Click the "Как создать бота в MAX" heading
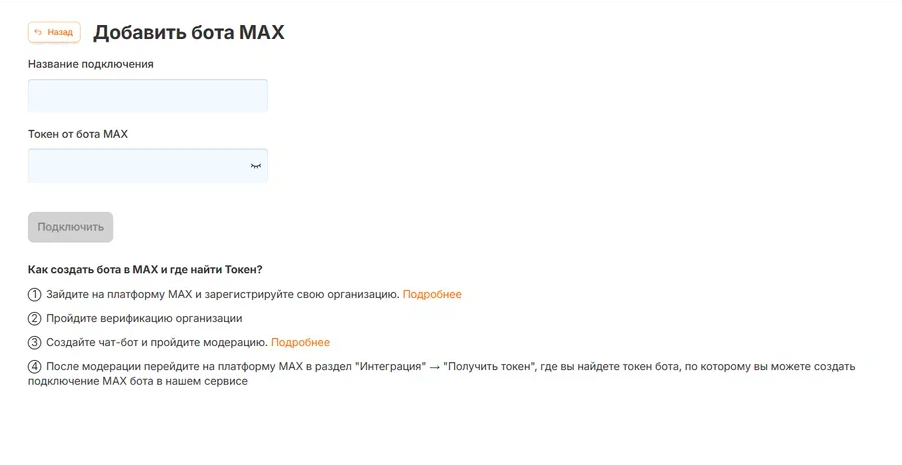Viewport: 902px width, 465px height. pyautogui.click(x=145, y=269)
